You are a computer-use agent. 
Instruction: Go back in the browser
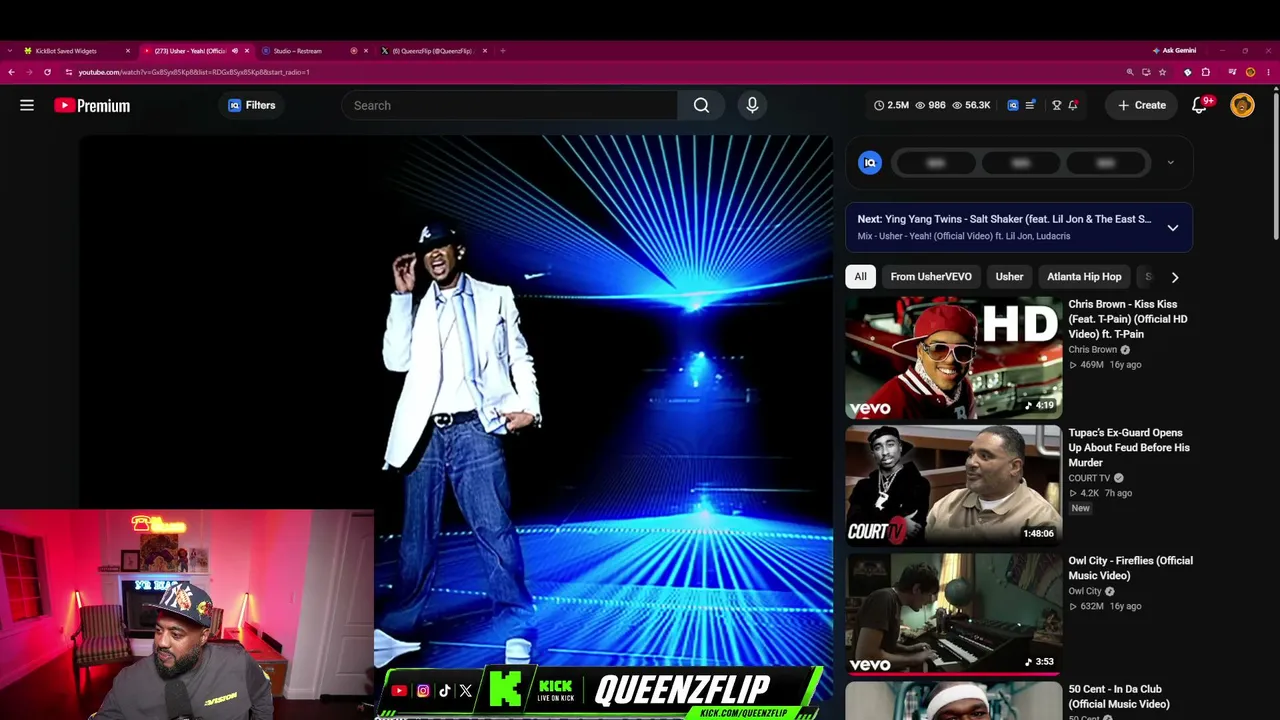(x=11, y=72)
